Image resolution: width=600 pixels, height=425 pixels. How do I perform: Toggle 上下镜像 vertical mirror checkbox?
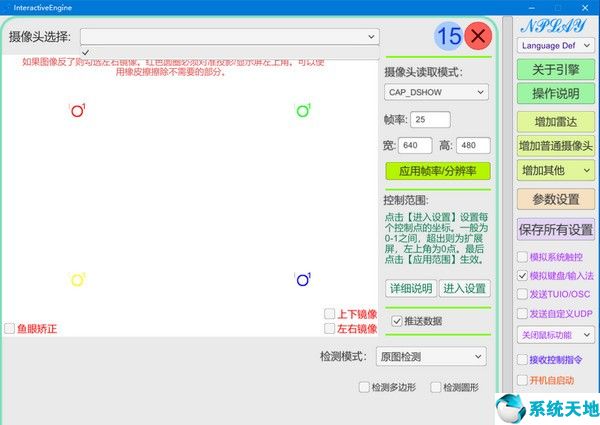(329, 314)
